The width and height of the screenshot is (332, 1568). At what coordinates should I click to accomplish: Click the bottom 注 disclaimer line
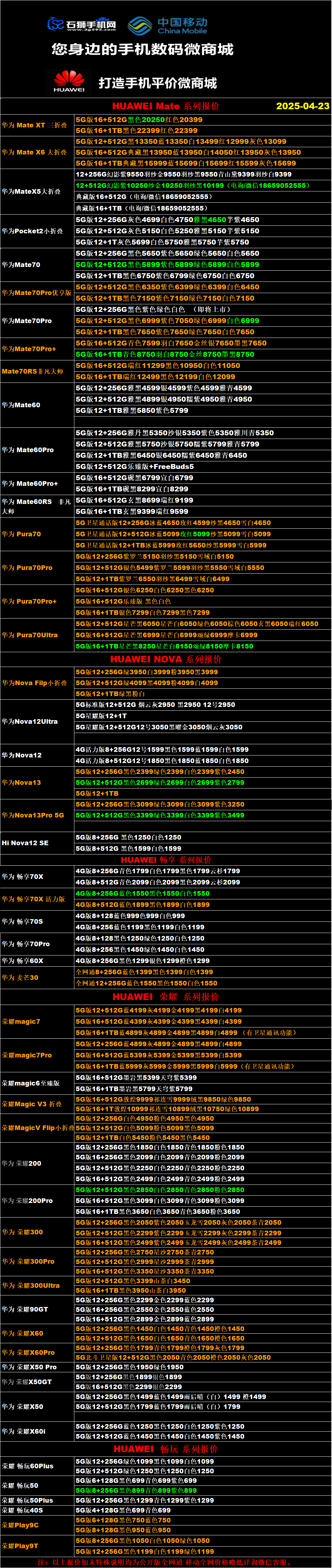tap(166, 1562)
